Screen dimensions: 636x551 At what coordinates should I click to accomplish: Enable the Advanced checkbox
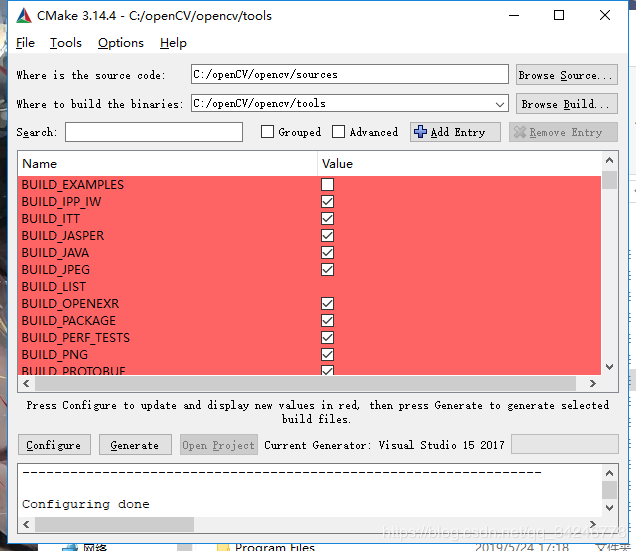[x=338, y=132]
